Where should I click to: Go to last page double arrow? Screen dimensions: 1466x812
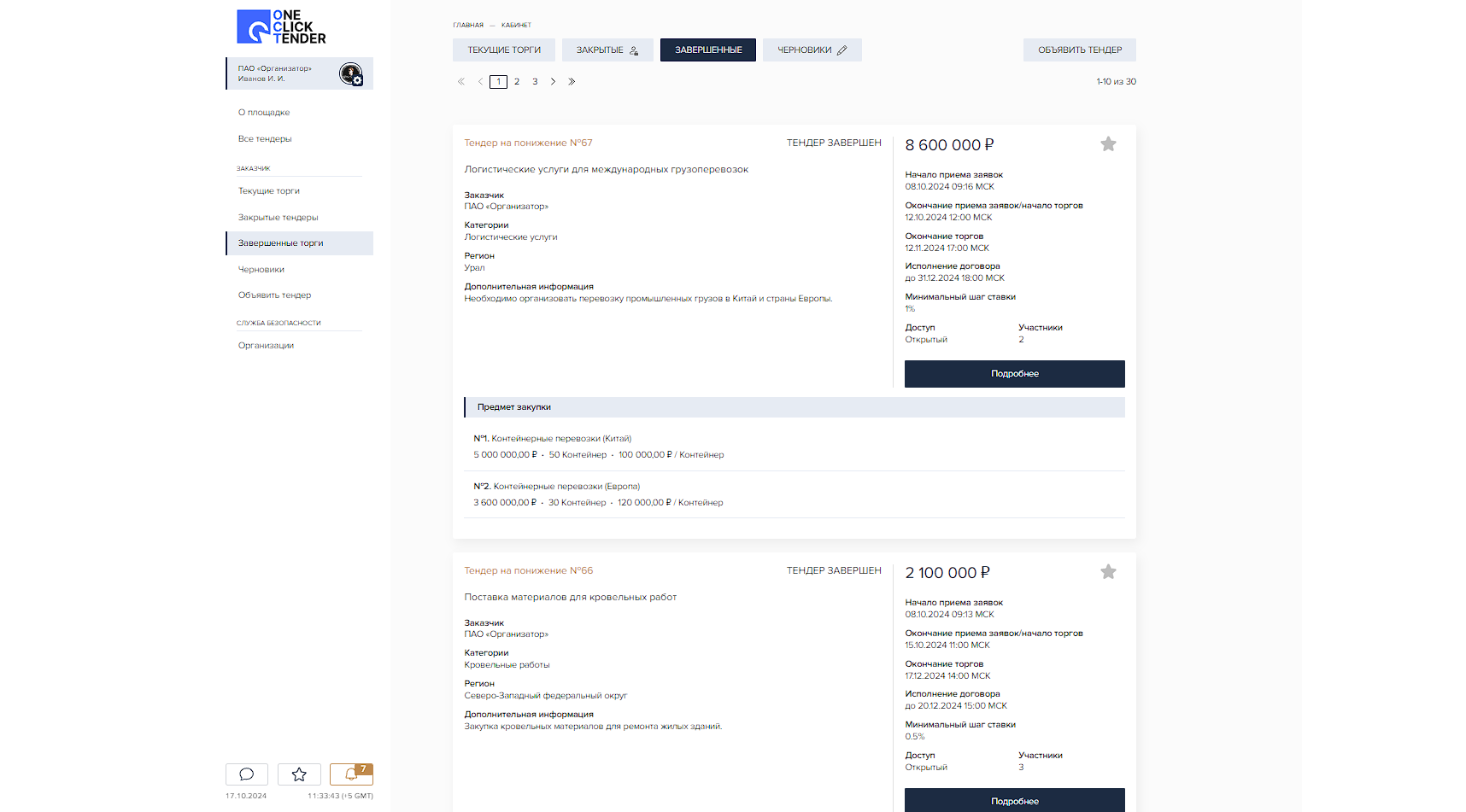click(x=572, y=82)
